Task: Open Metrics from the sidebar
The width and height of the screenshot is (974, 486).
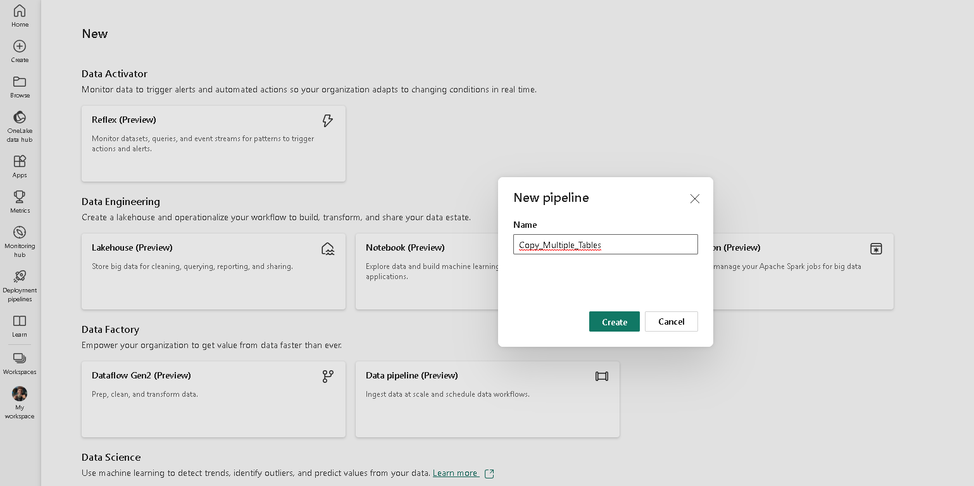Action: click(x=19, y=202)
